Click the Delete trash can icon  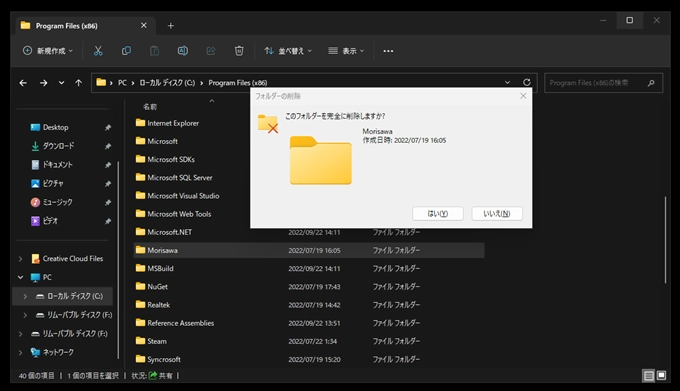239,51
